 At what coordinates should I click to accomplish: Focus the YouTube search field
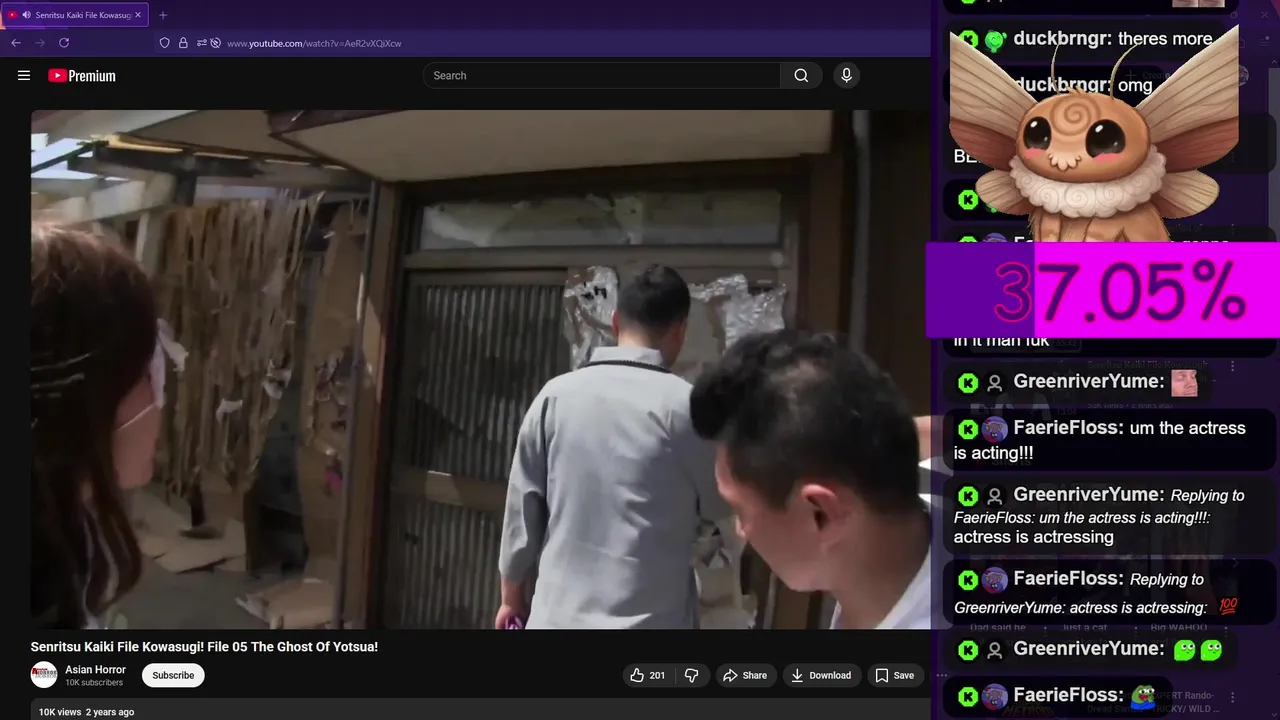coord(602,75)
